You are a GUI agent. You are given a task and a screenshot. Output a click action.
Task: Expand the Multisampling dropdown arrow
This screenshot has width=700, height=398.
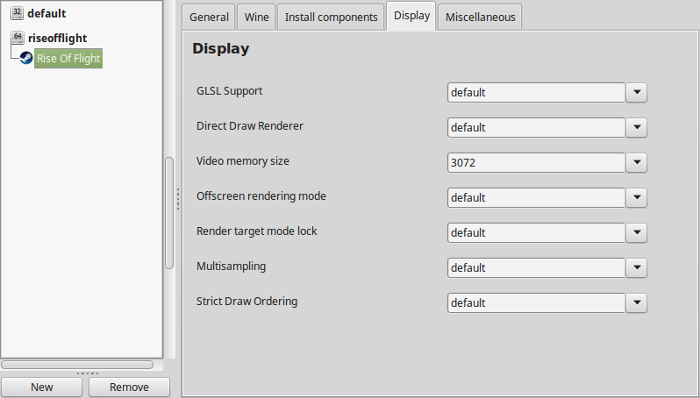[x=636, y=268]
